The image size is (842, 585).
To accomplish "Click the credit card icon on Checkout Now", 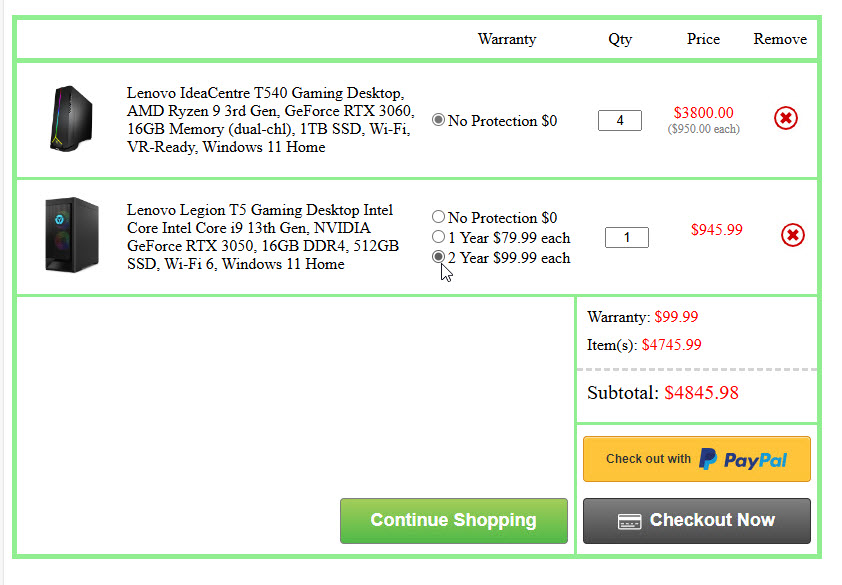I will tap(629, 521).
